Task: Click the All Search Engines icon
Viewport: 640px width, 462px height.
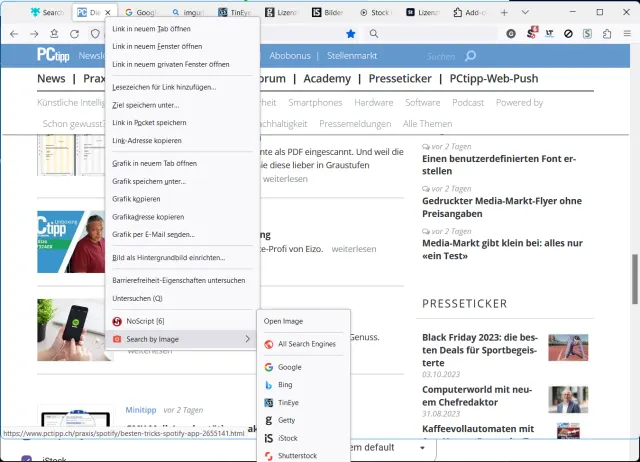Action: click(269, 344)
